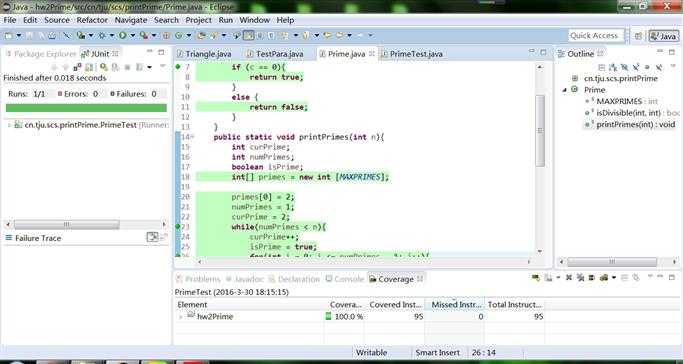Open the File menu

[10, 20]
